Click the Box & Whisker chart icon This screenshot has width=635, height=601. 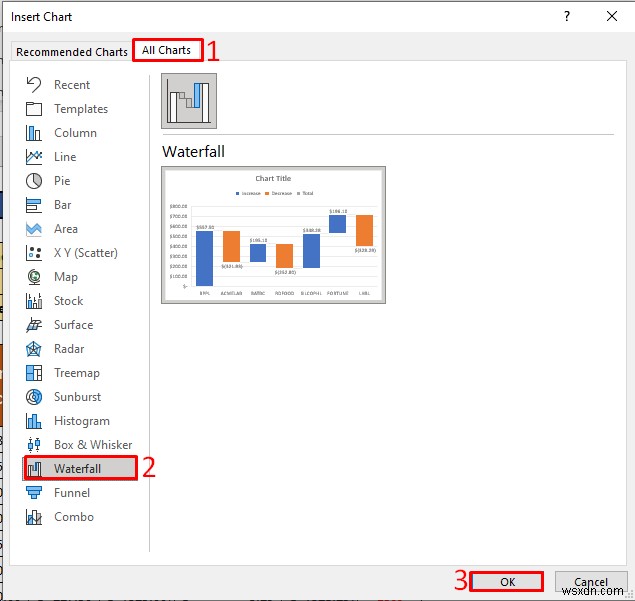click(34, 445)
